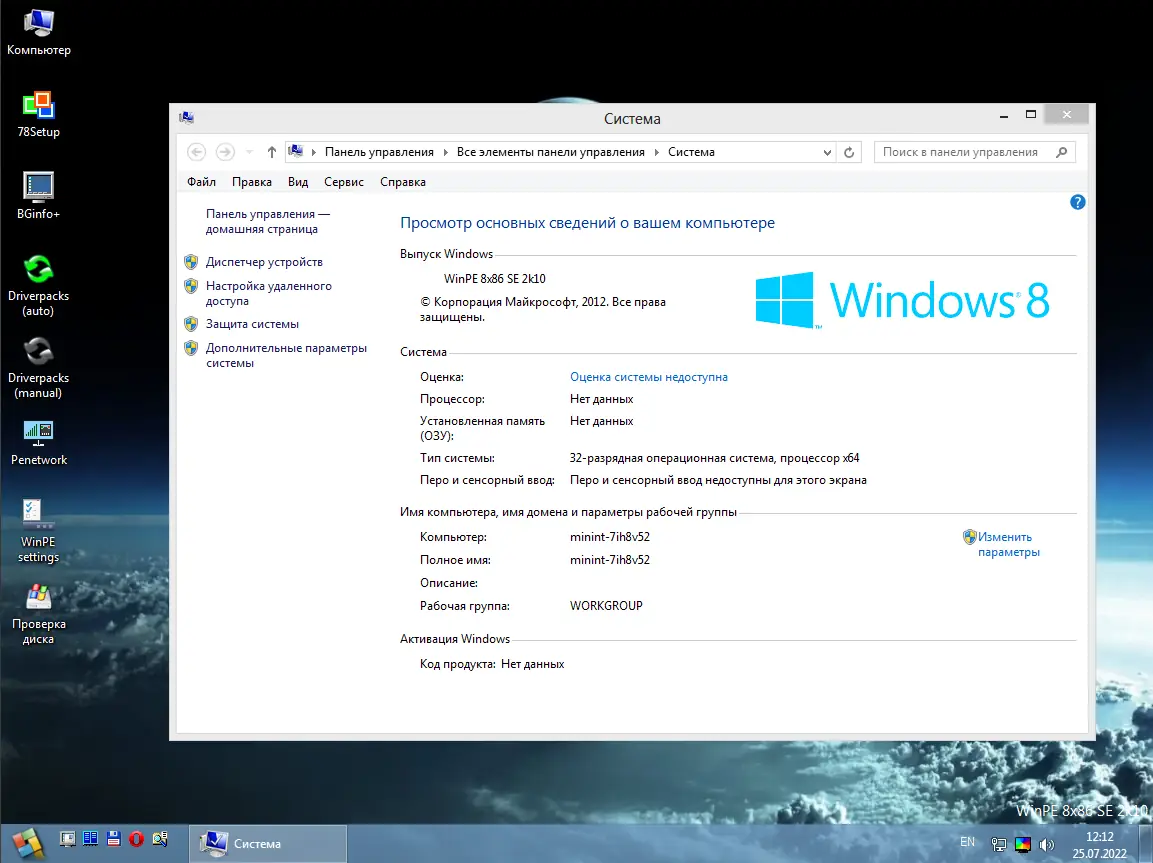Maximize the Система window
The width and height of the screenshot is (1153, 863).
click(1031, 115)
